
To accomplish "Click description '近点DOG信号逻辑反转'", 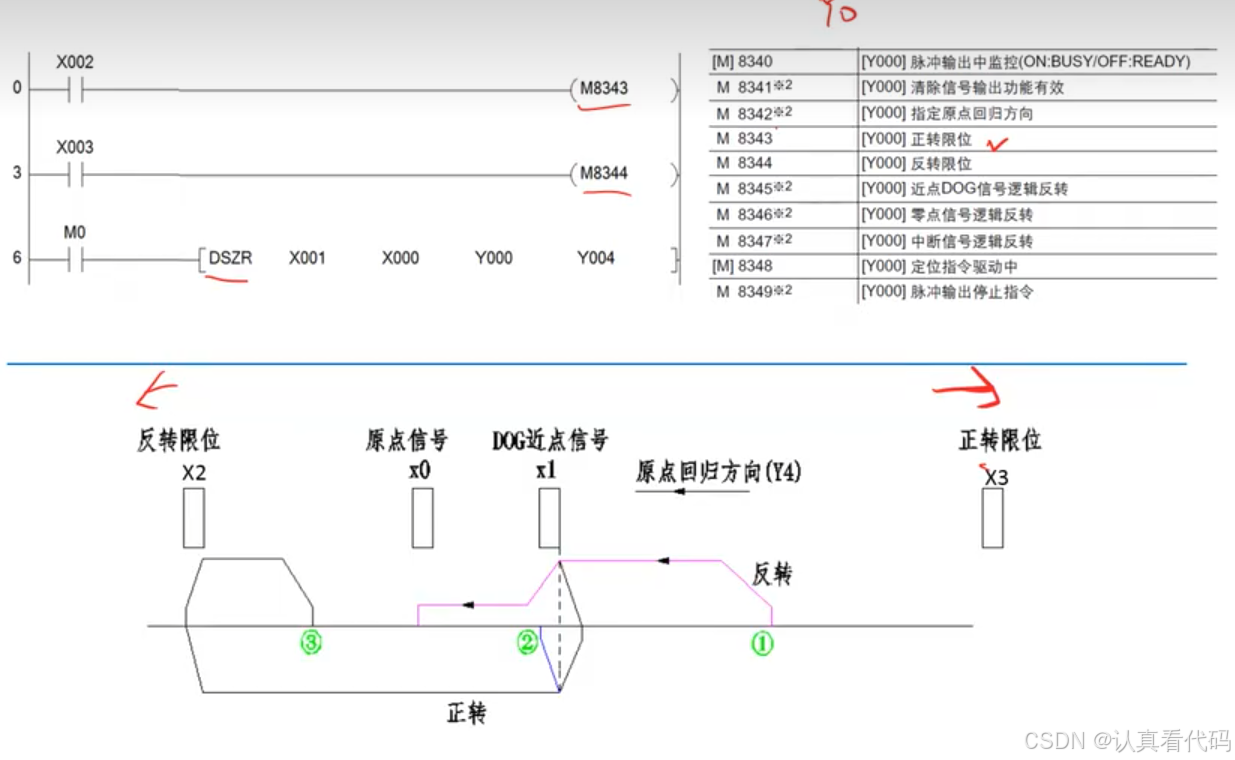I will (989, 189).
